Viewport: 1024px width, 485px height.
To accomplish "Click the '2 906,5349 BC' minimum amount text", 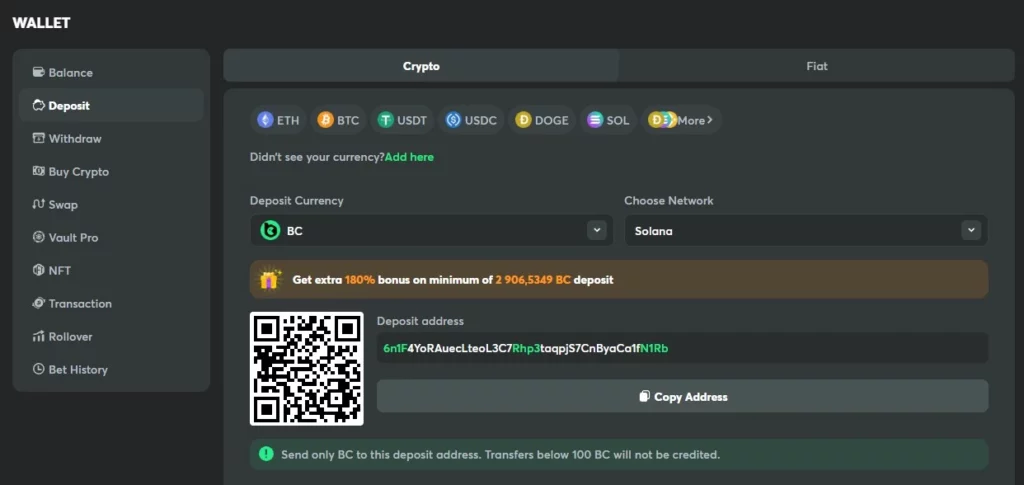I will 533,280.
